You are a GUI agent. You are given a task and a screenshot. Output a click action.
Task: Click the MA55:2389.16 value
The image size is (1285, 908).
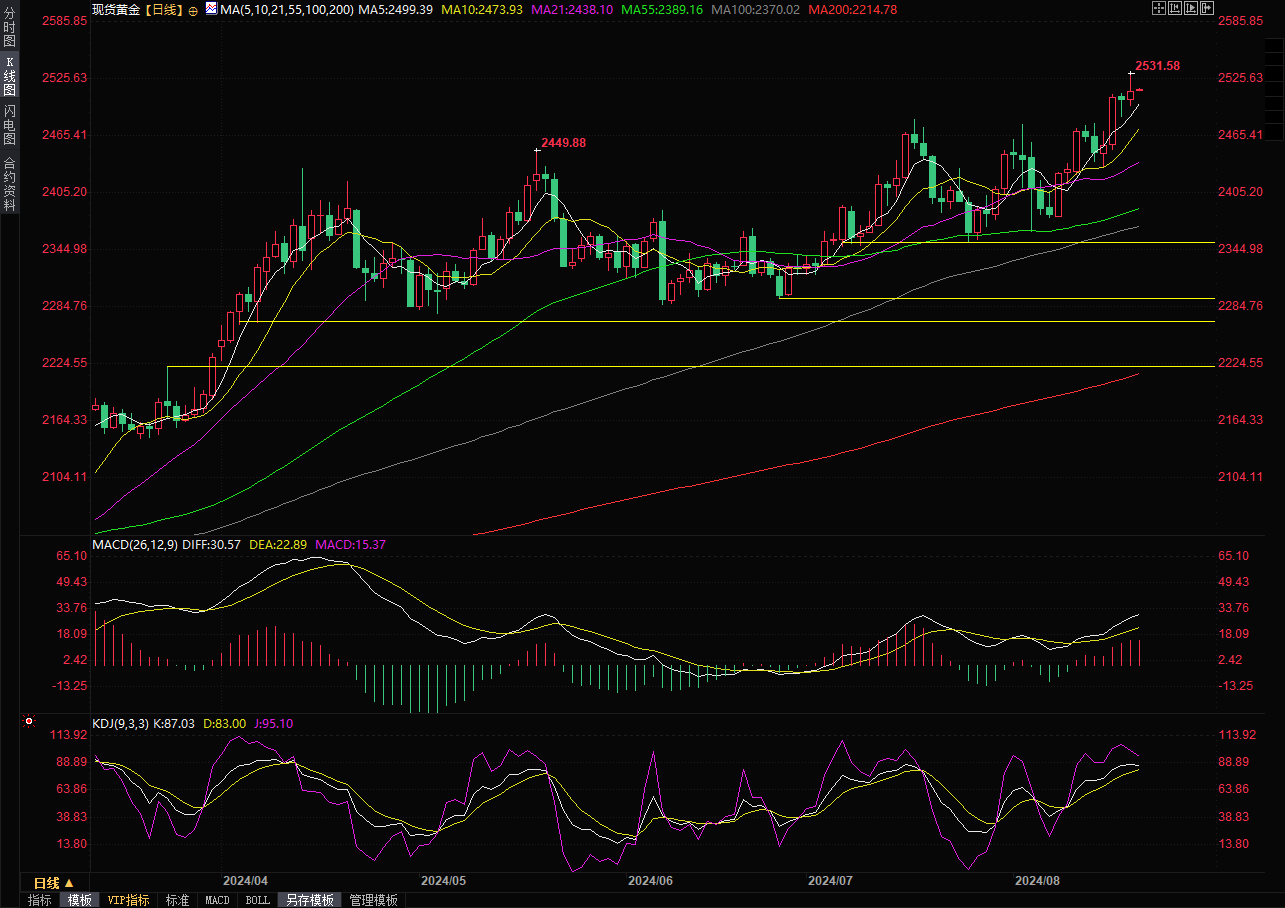coord(662,9)
